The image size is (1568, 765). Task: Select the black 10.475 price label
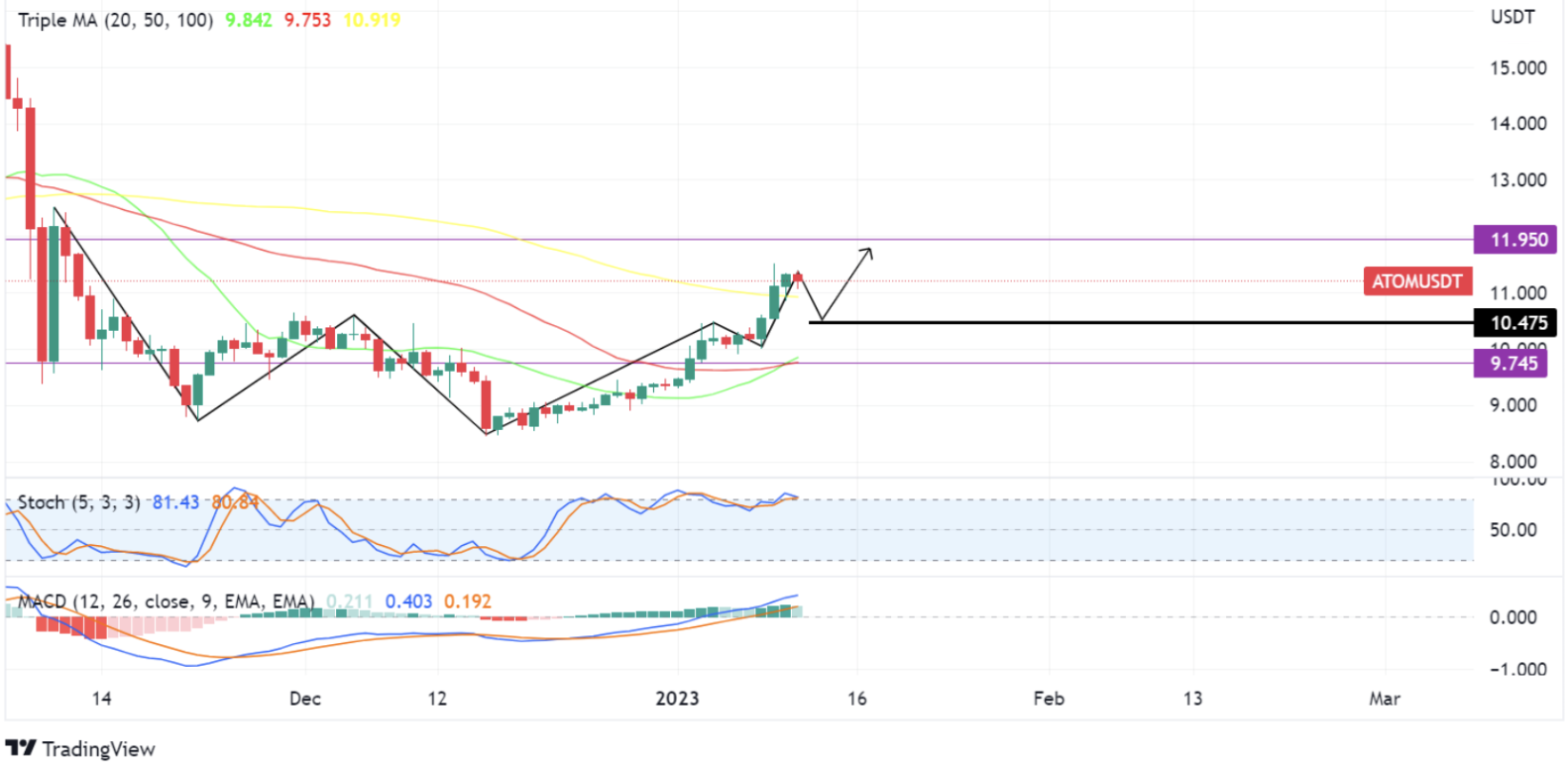(x=1515, y=323)
